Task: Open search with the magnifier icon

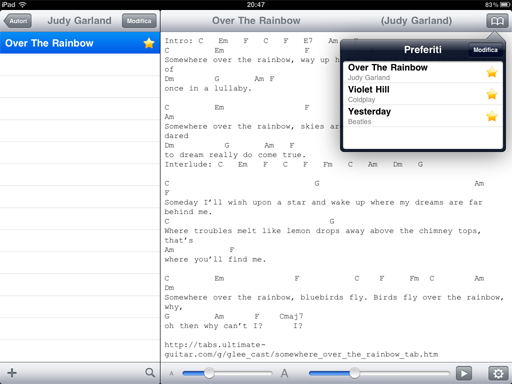Action: (x=150, y=373)
